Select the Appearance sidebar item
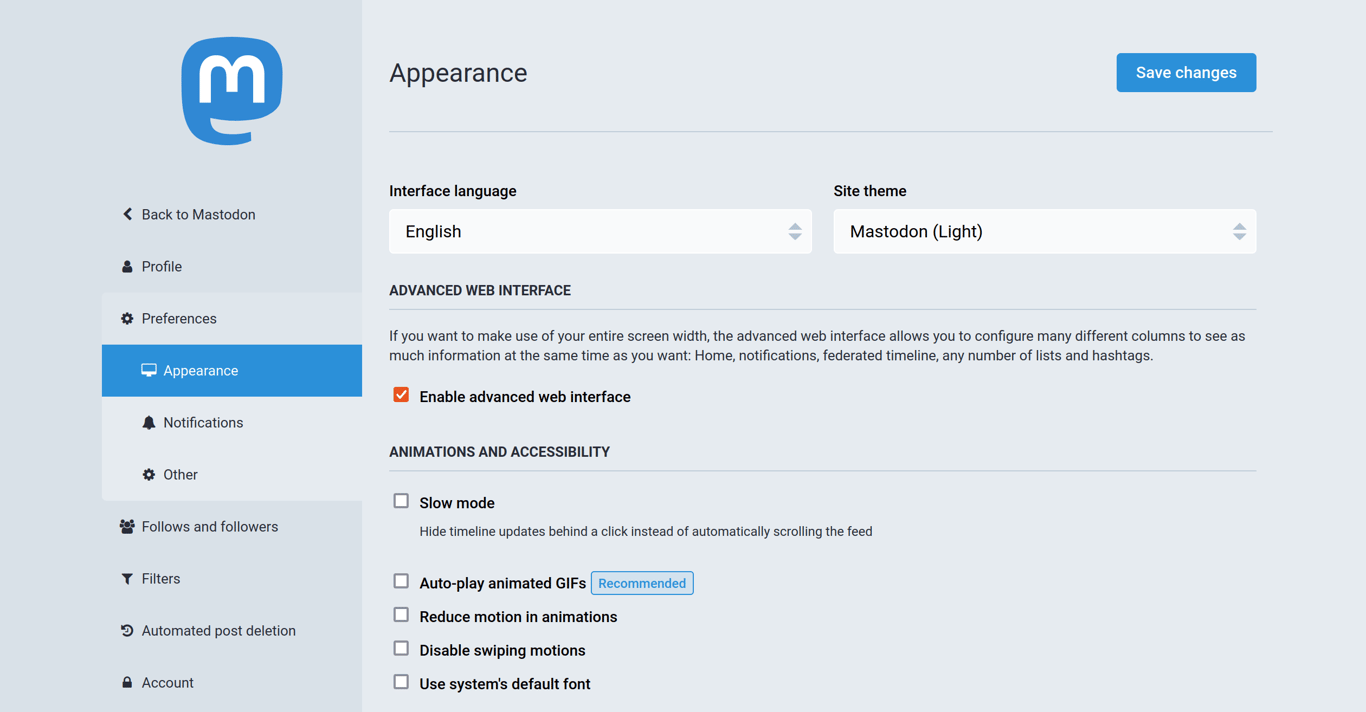 pos(201,371)
